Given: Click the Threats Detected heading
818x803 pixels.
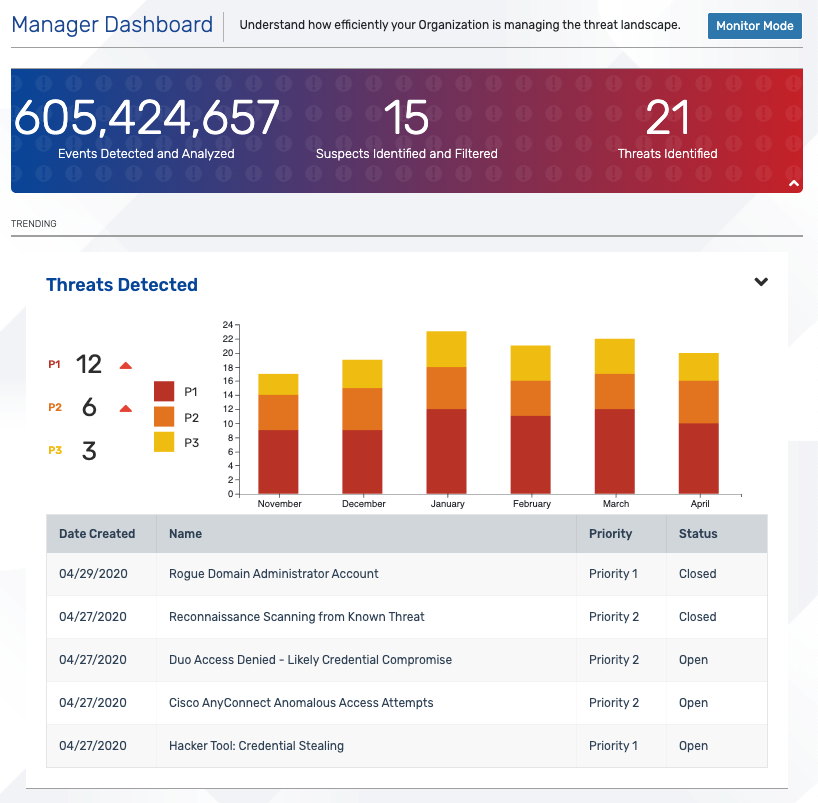Looking at the screenshot, I should pos(122,285).
